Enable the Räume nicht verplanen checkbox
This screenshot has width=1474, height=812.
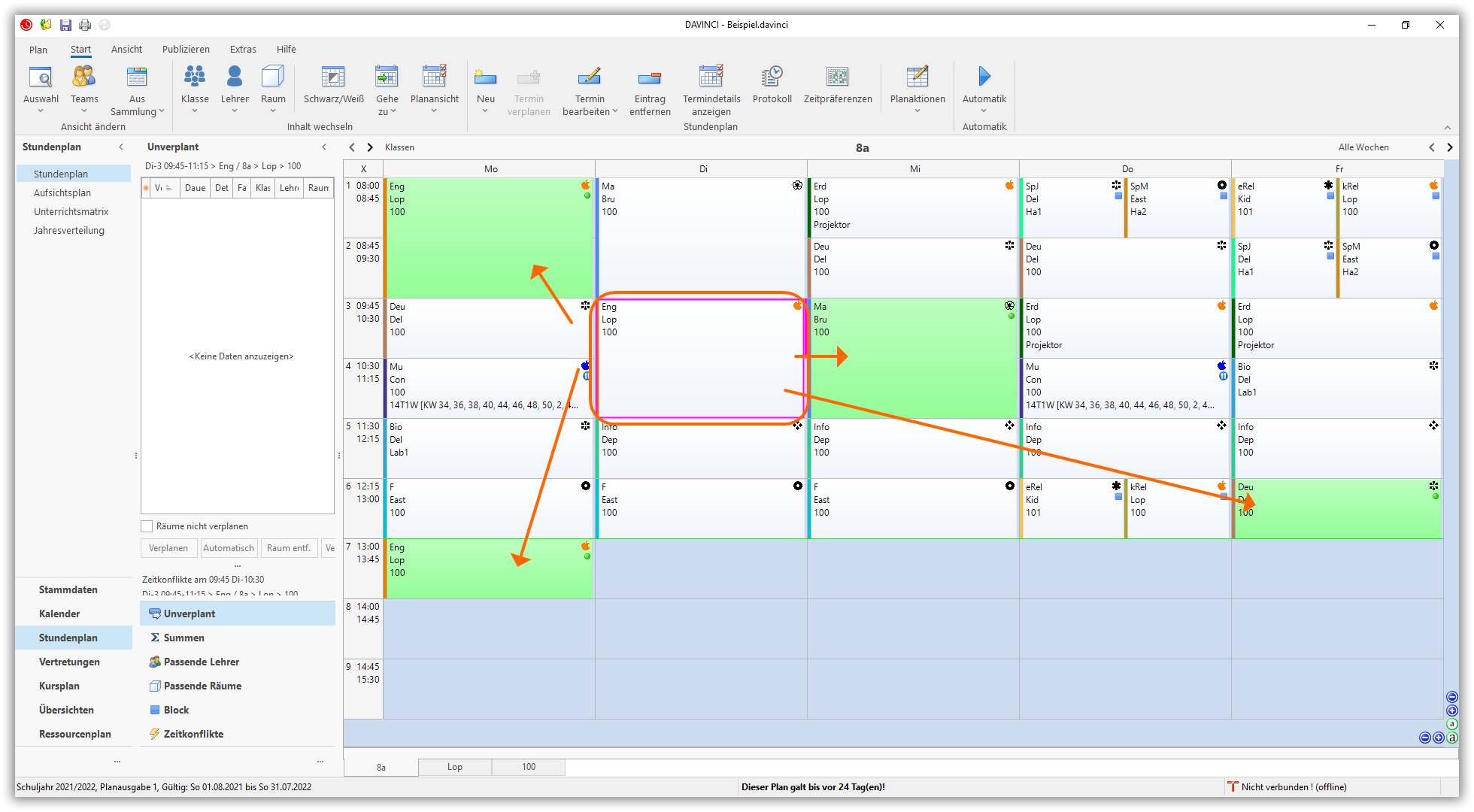[x=147, y=526]
